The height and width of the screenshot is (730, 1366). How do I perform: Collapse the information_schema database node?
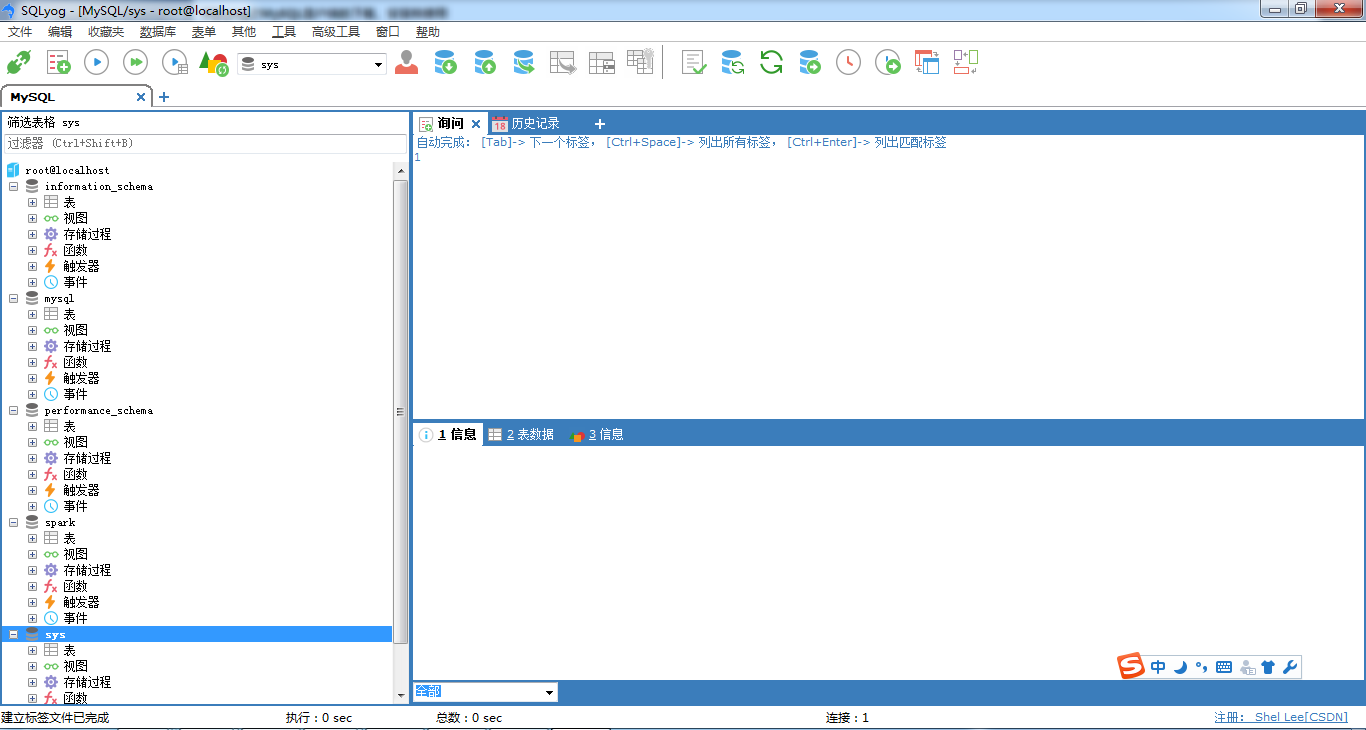pos(14,186)
